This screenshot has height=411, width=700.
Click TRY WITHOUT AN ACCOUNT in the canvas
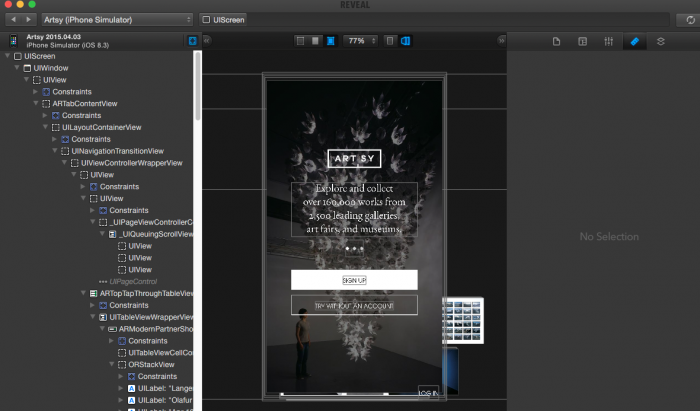354,305
